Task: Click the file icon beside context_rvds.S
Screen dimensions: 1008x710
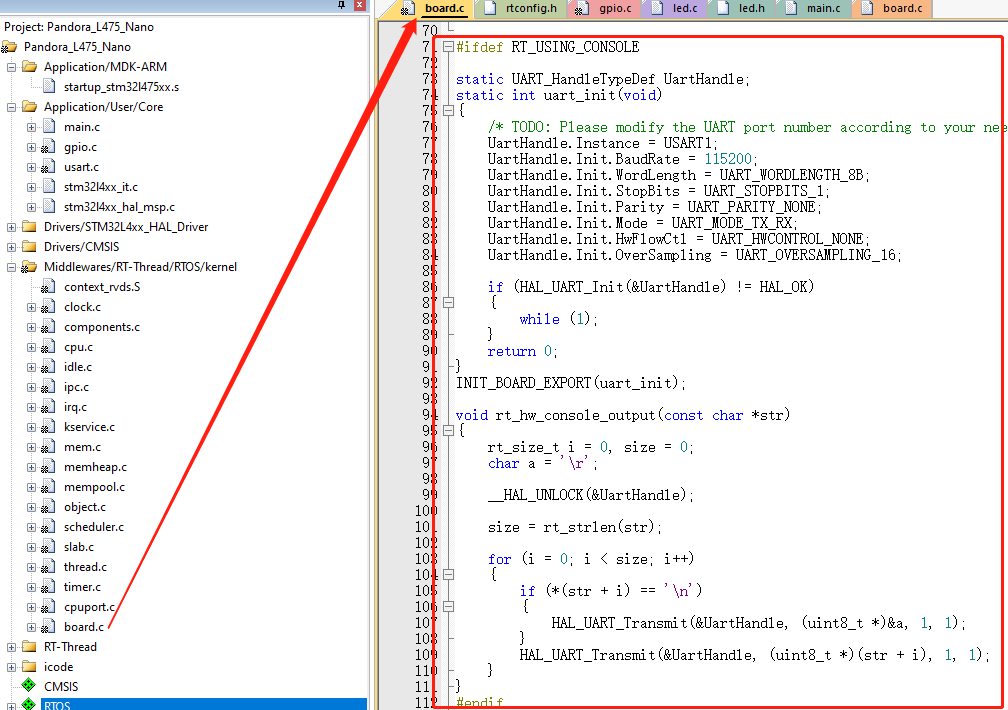Action: (x=48, y=287)
